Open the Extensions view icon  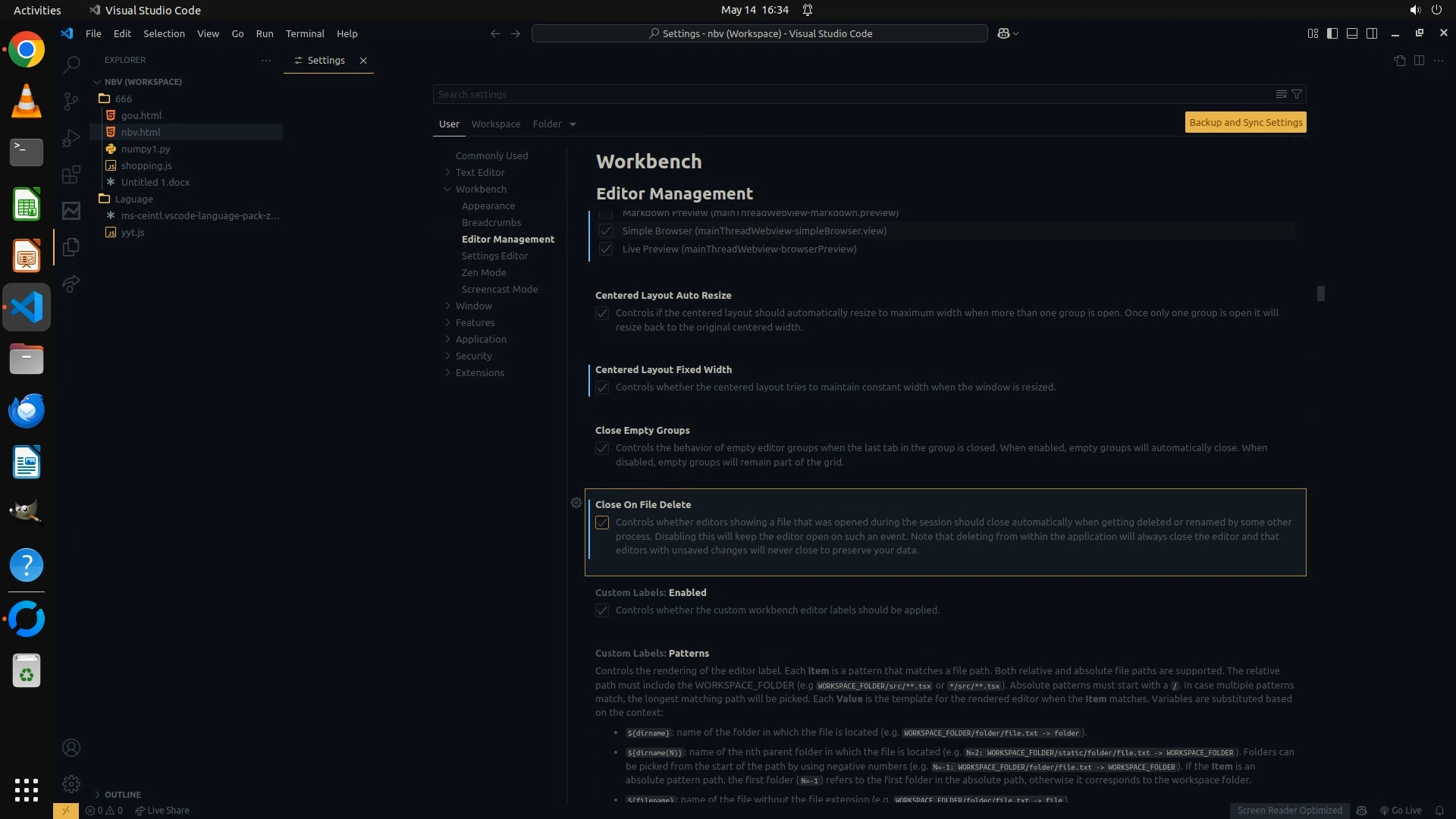click(71, 175)
